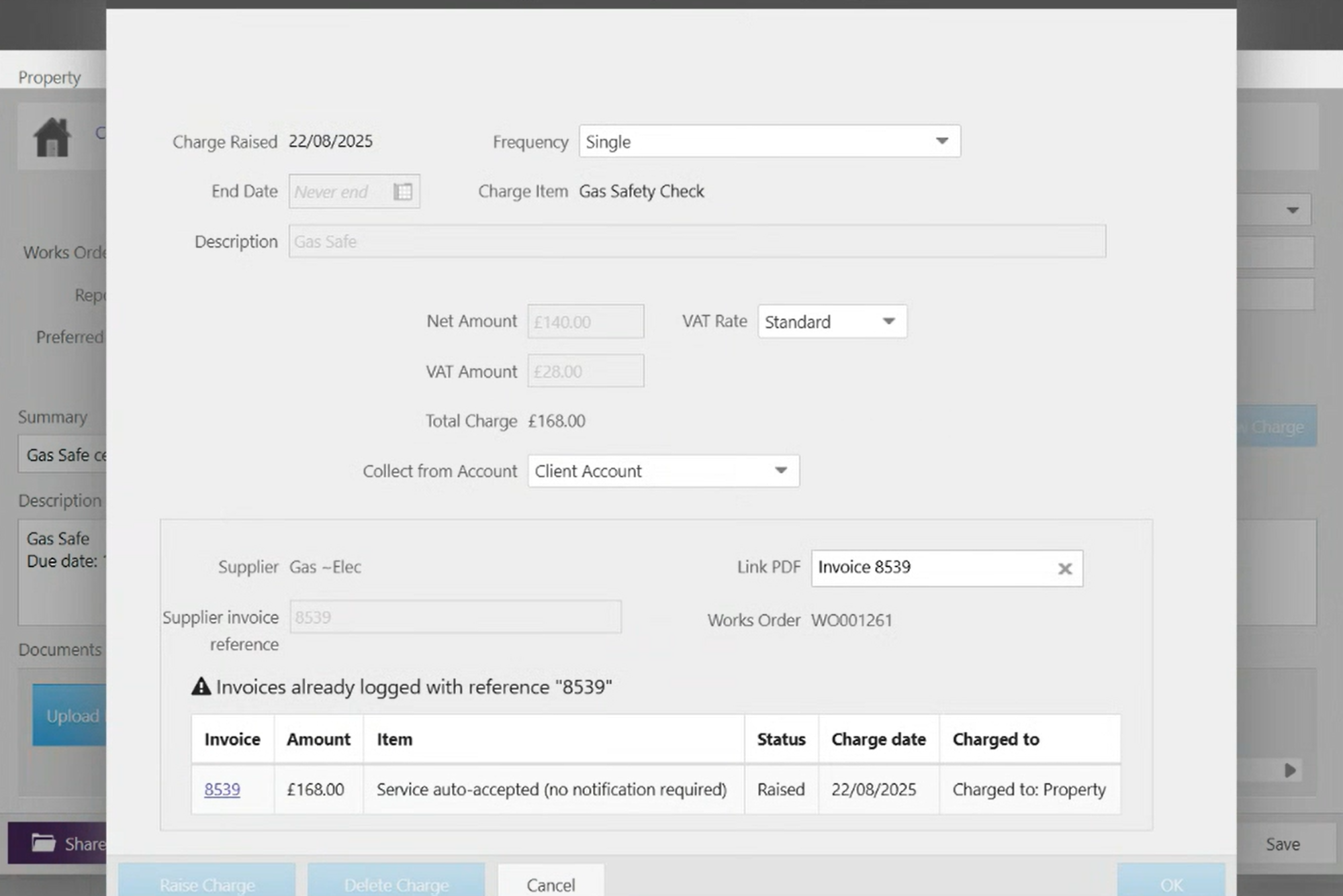Click the house icon in Property window
Viewport: 1343px width, 896px height.
52,137
